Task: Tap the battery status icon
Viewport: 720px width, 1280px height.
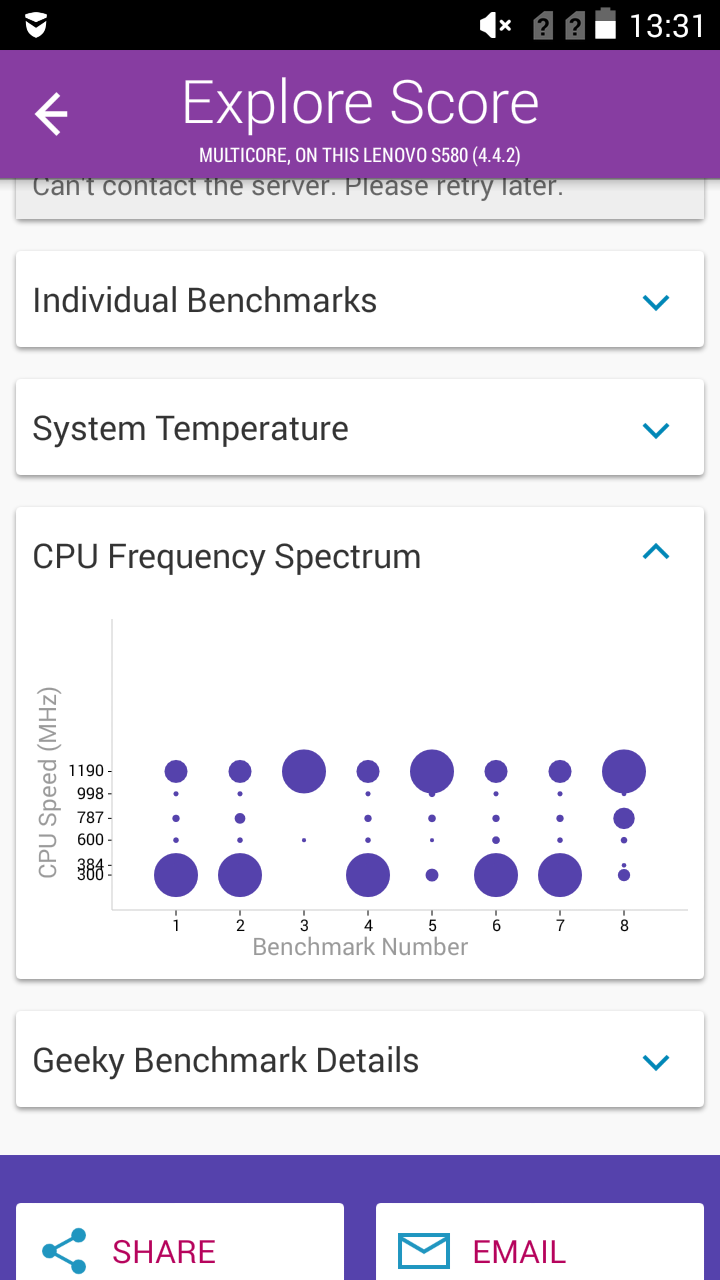Action: click(605, 24)
